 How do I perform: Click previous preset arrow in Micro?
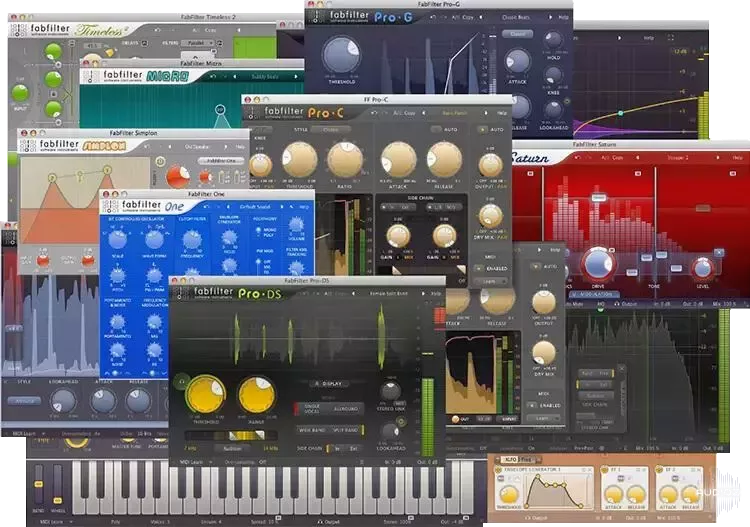pyautogui.click(x=234, y=77)
